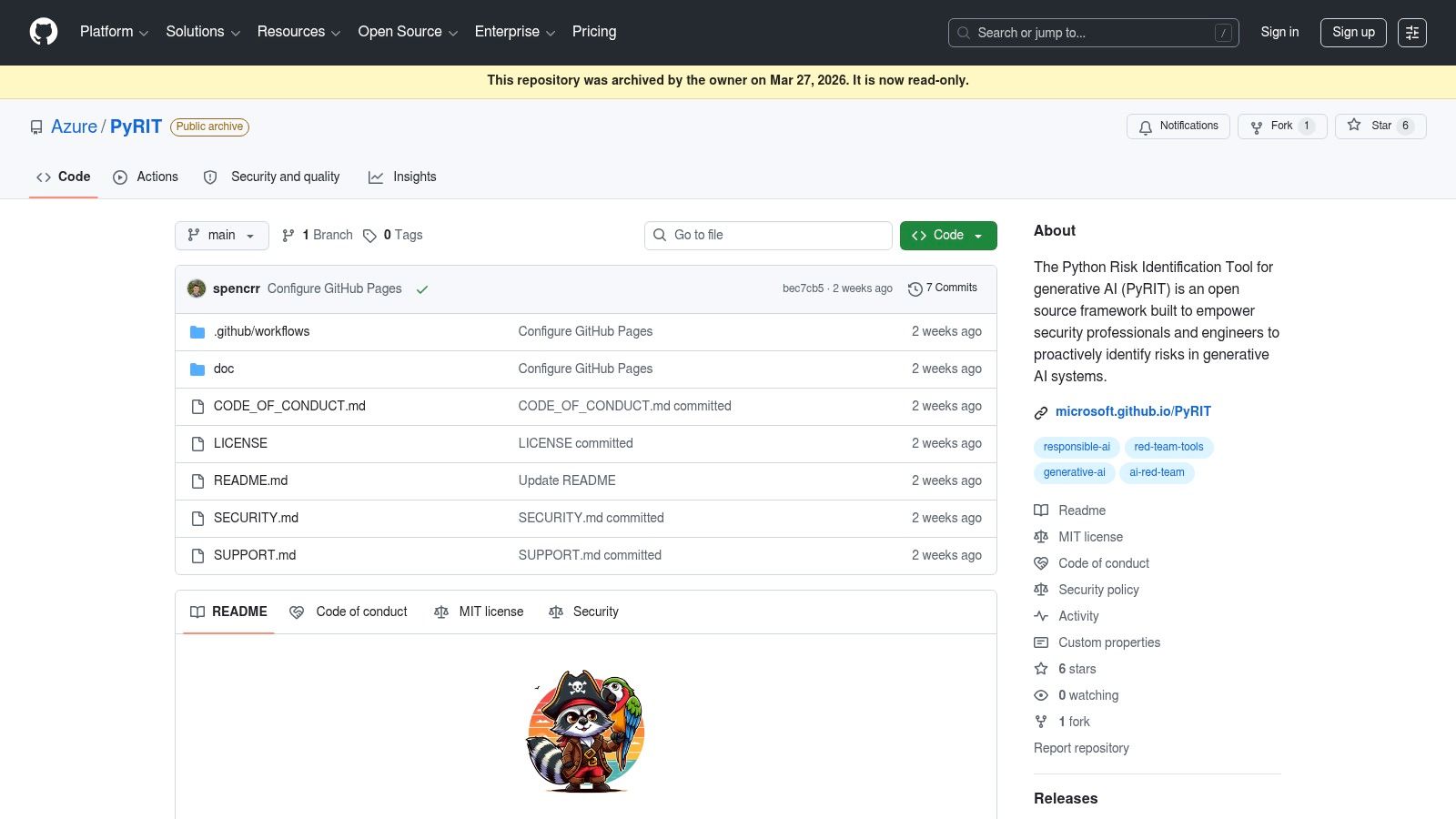Select the responsible-ai topic tag

point(1076,447)
